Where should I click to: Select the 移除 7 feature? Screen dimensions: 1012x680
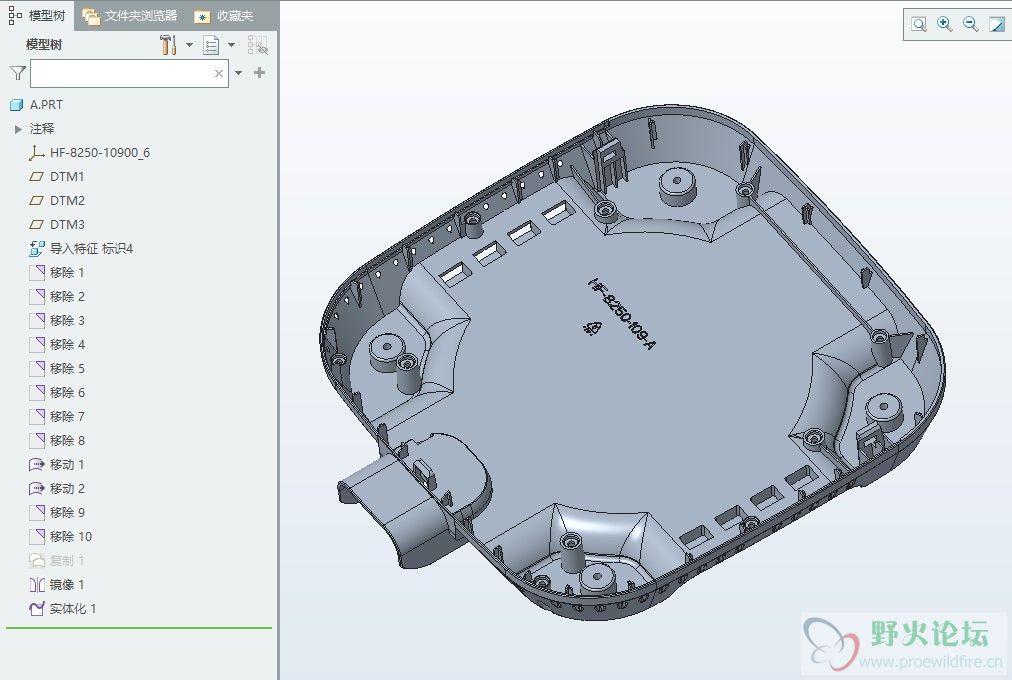(57, 416)
